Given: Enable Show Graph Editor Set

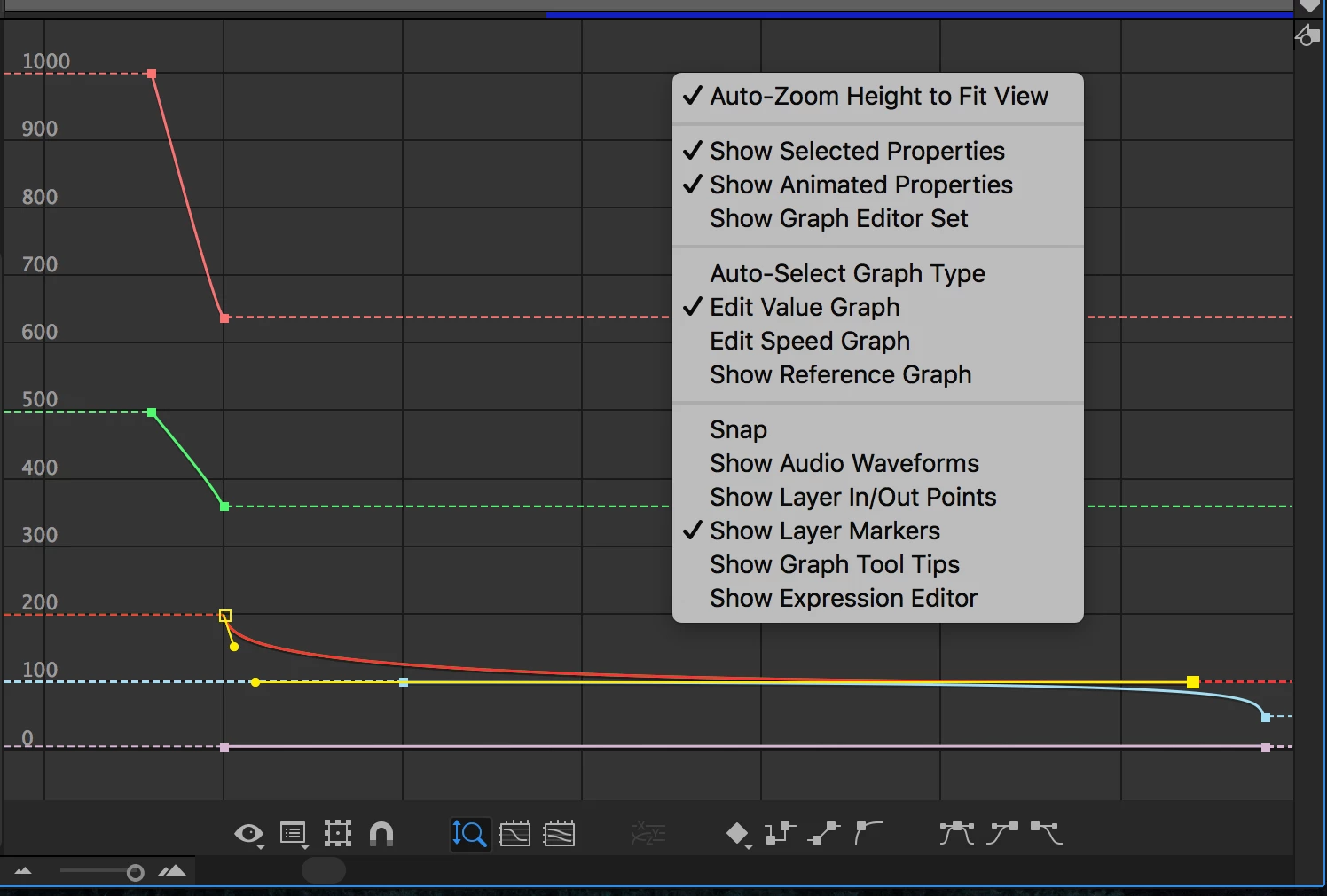Looking at the screenshot, I should pos(878,218).
